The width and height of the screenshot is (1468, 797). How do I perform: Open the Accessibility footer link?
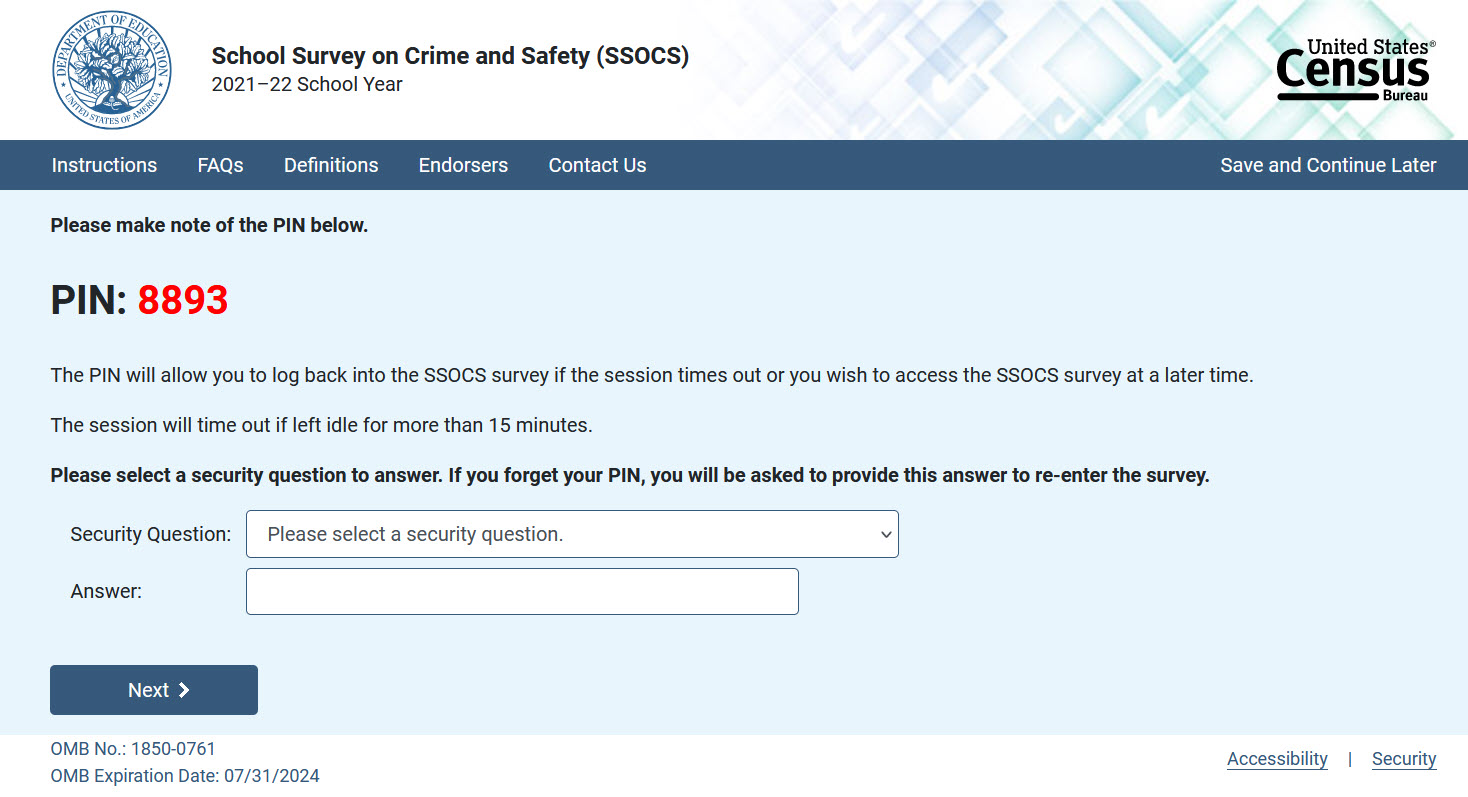pyautogui.click(x=1277, y=759)
